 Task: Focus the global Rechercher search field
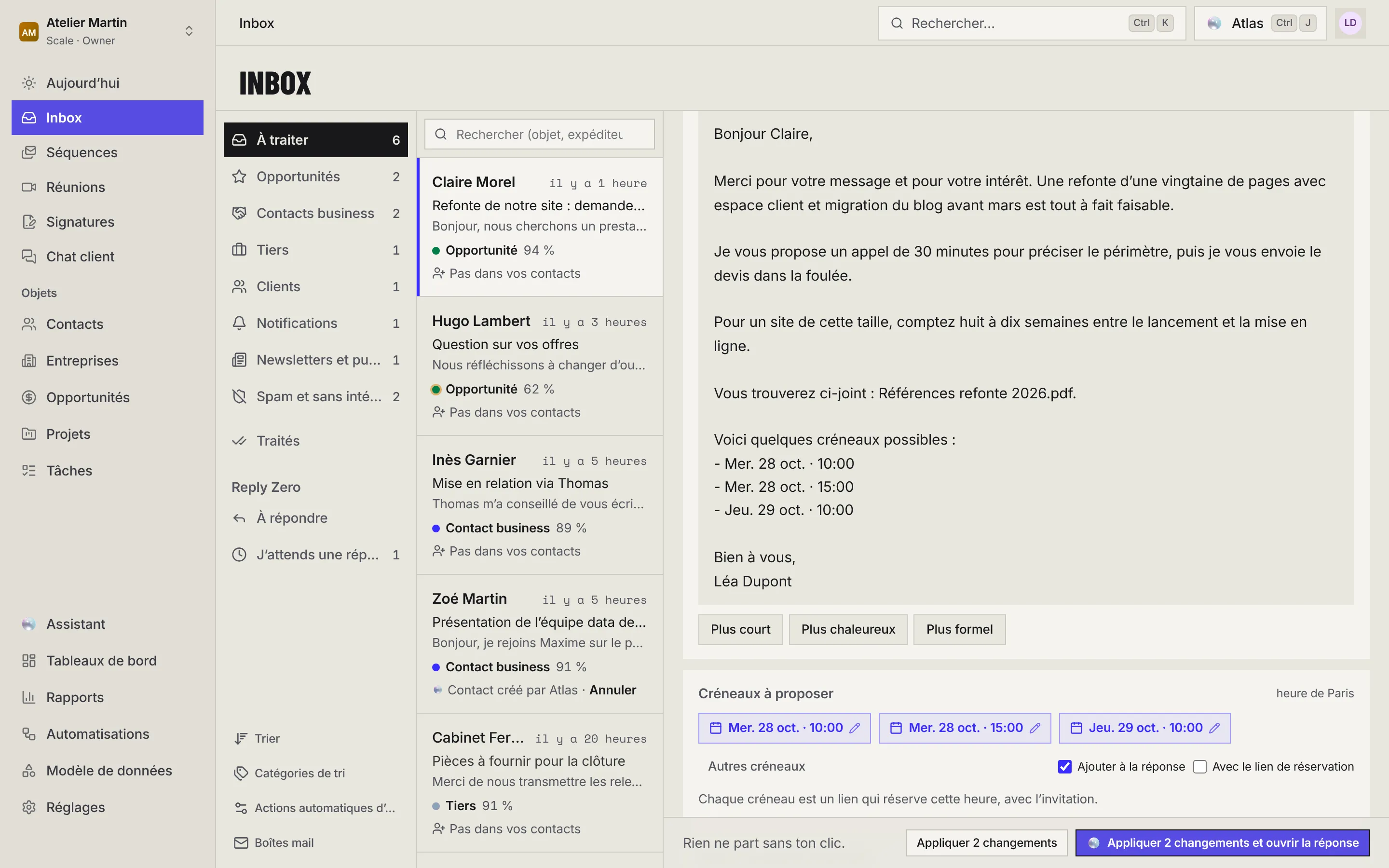pos(1032,23)
